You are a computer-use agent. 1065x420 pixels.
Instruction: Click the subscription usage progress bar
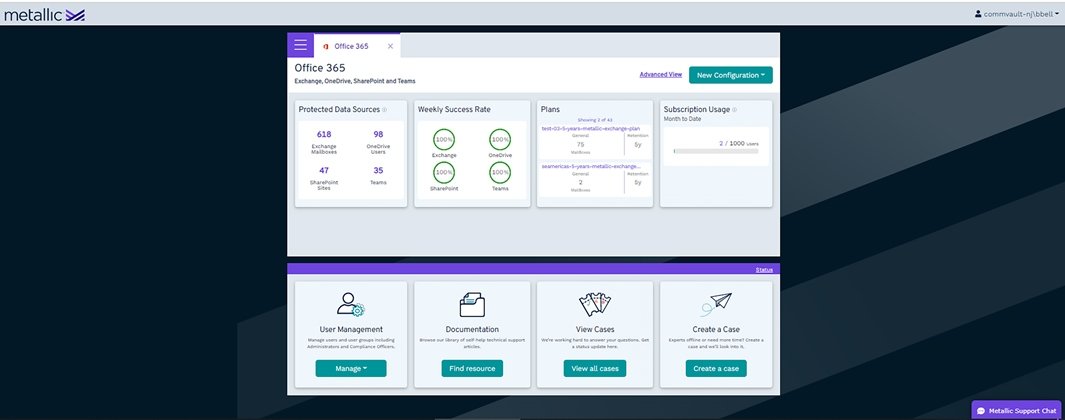point(715,151)
